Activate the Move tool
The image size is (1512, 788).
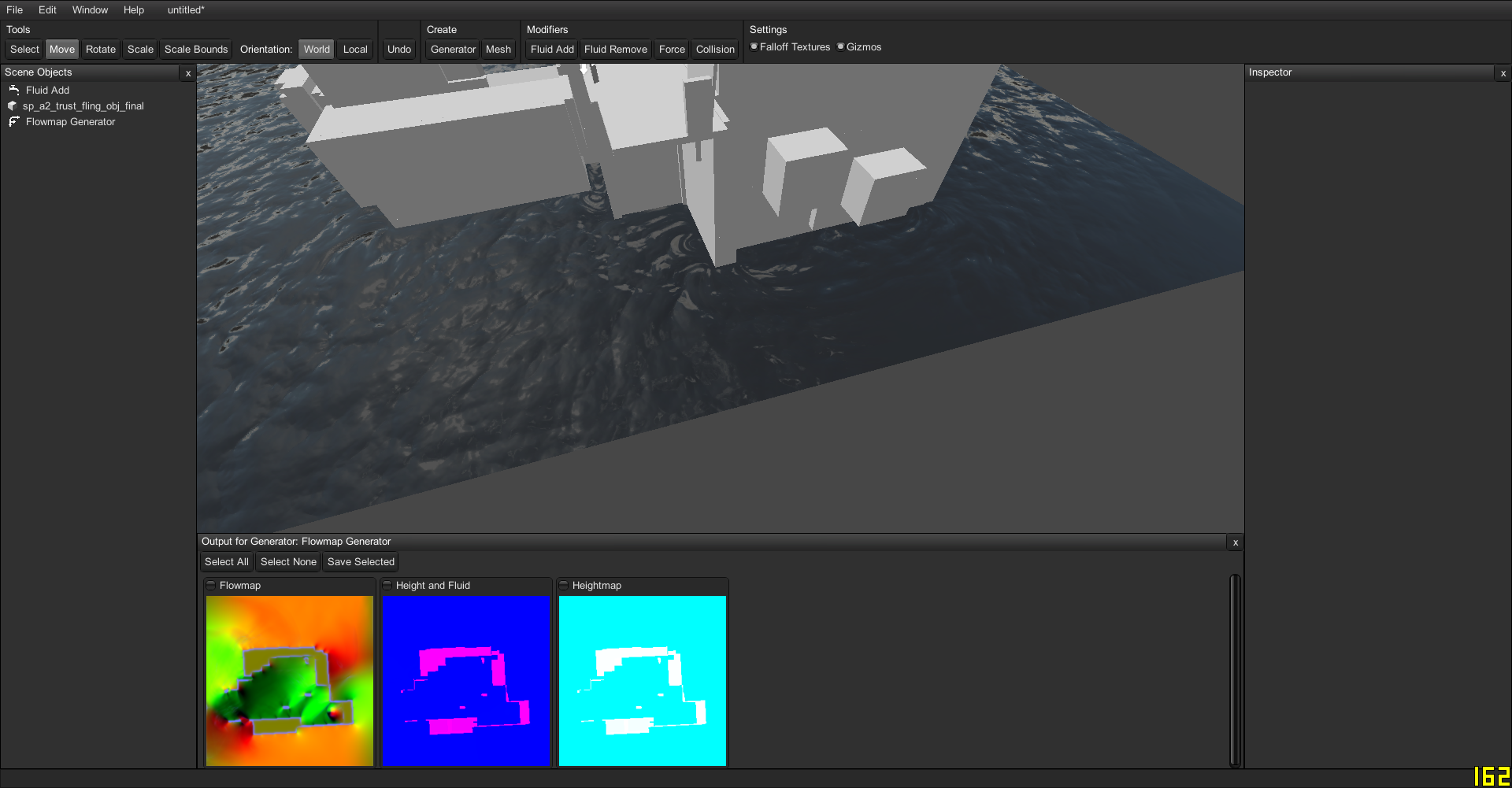tap(62, 49)
